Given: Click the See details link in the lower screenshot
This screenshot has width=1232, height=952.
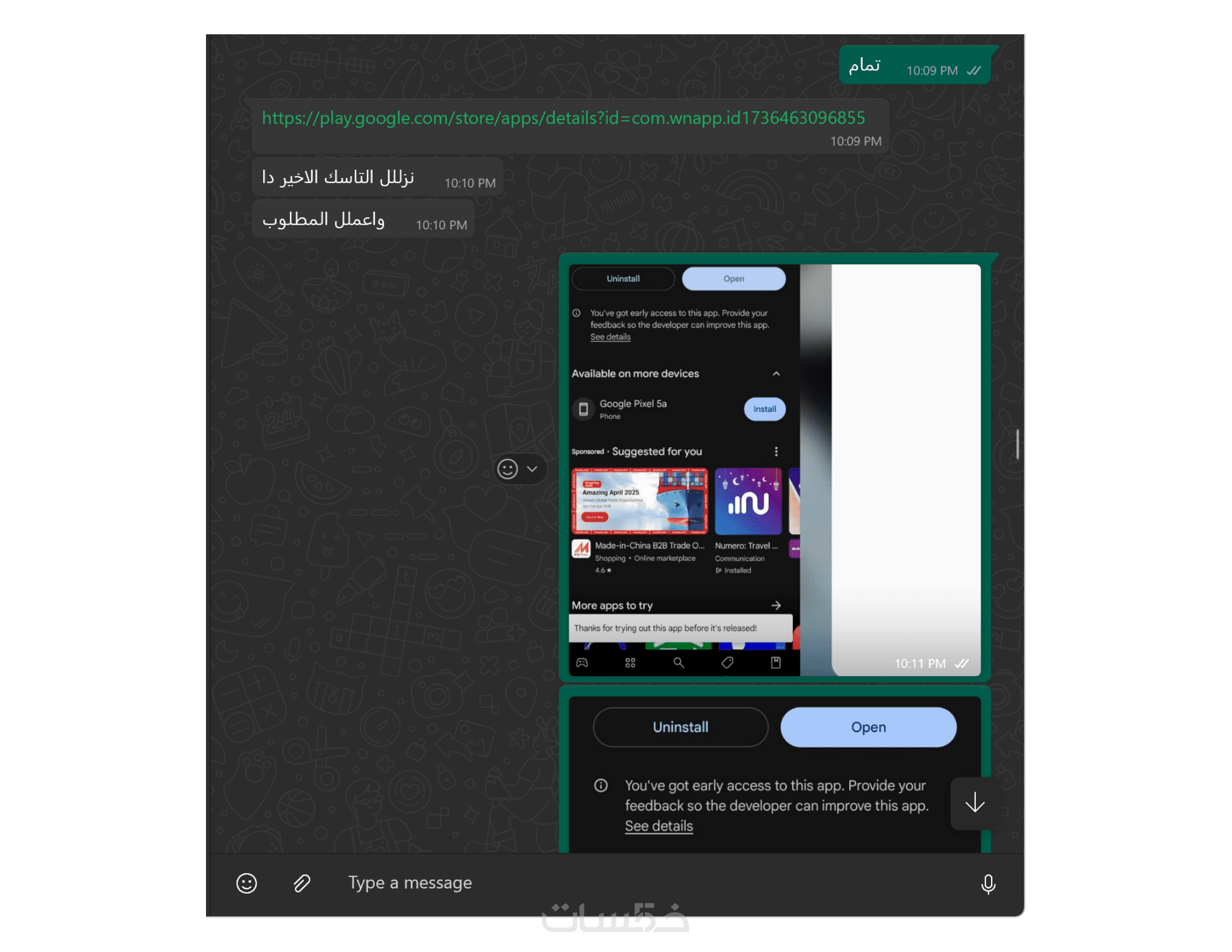Looking at the screenshot, I should (659, 826).
